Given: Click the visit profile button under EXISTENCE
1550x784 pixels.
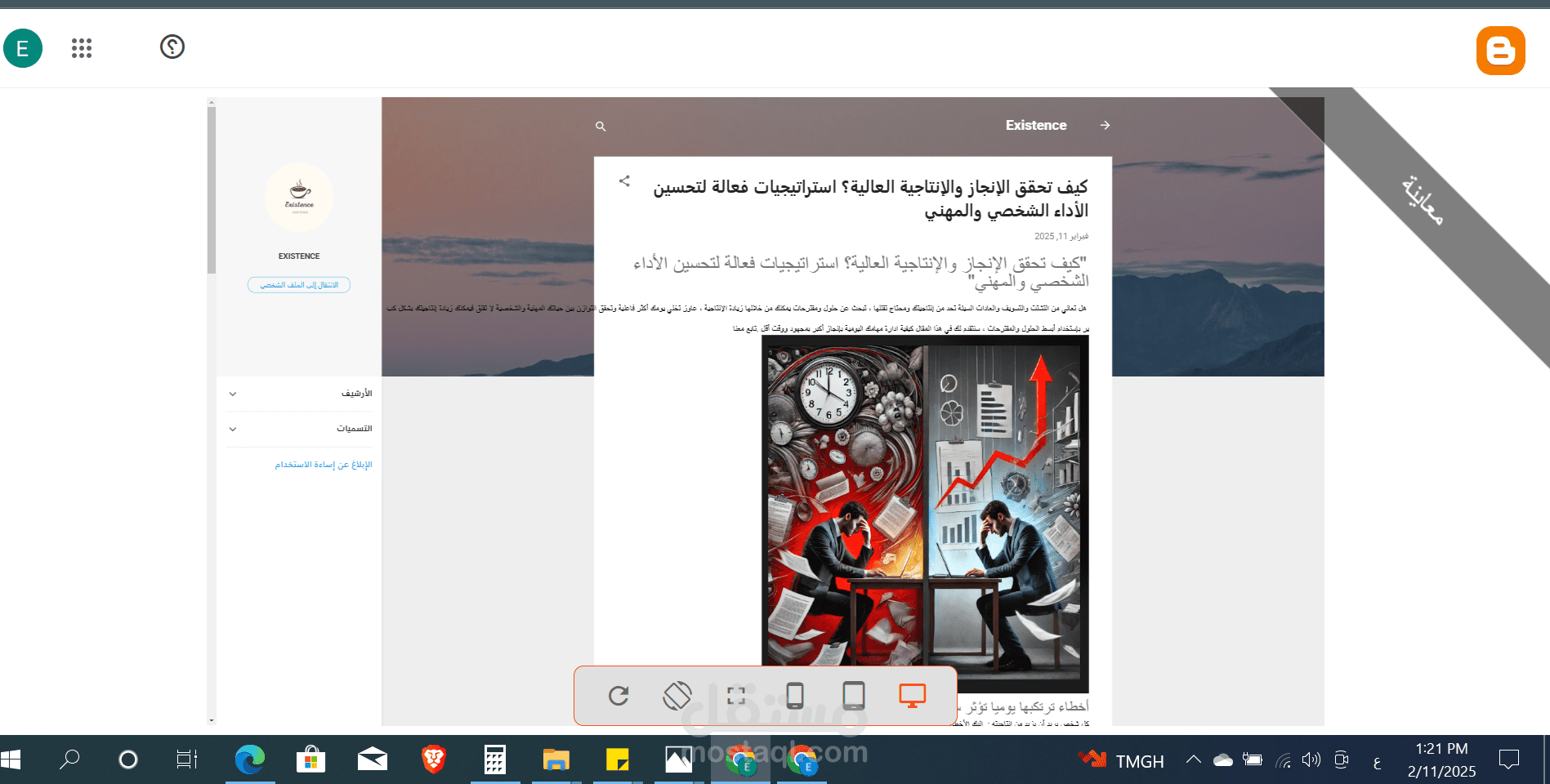Looking at the screenshot, I should point(299,285).
